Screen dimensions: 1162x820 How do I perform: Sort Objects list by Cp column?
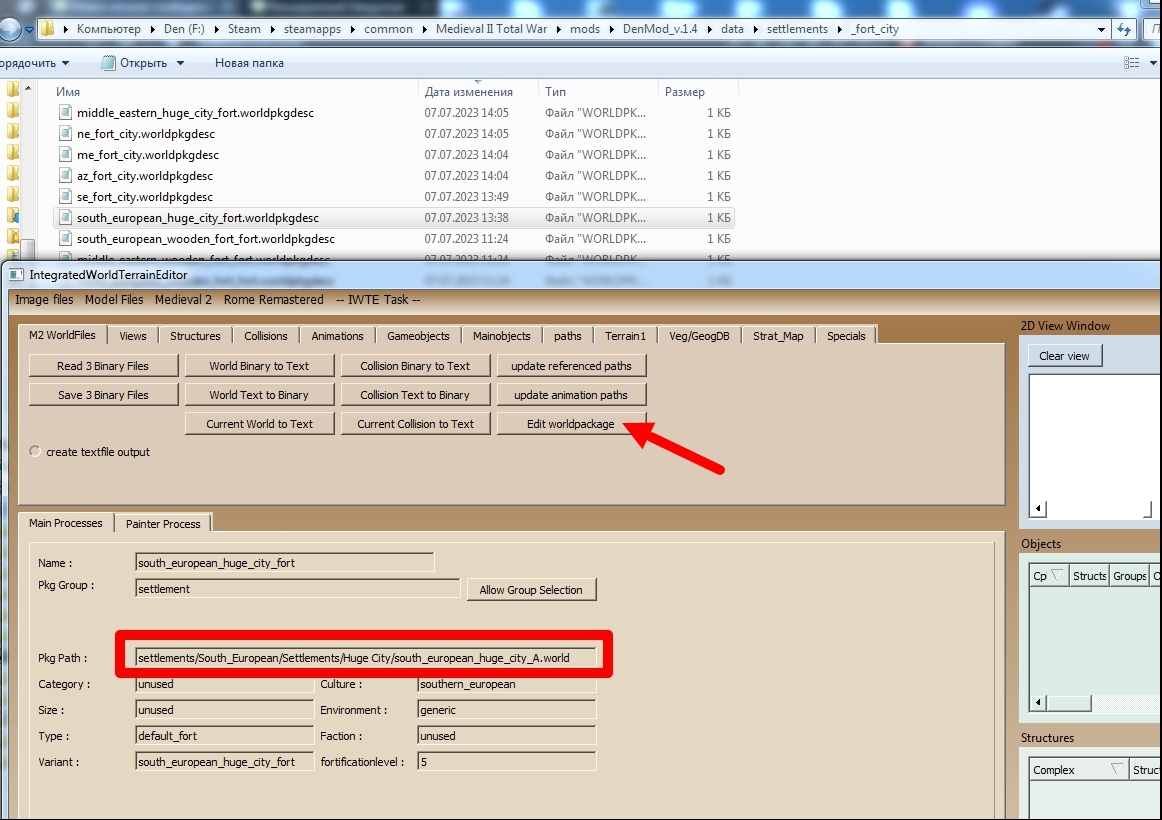(1049, 576)
